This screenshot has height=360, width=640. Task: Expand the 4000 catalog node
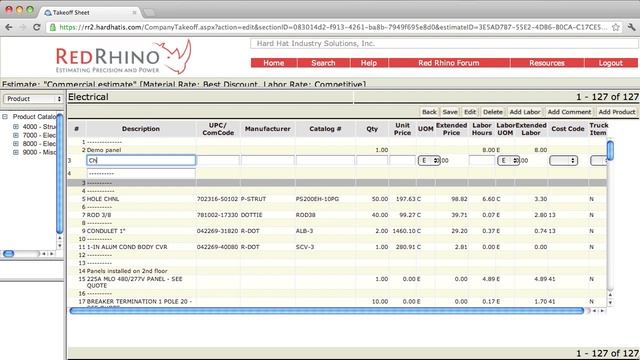[16, 127]
